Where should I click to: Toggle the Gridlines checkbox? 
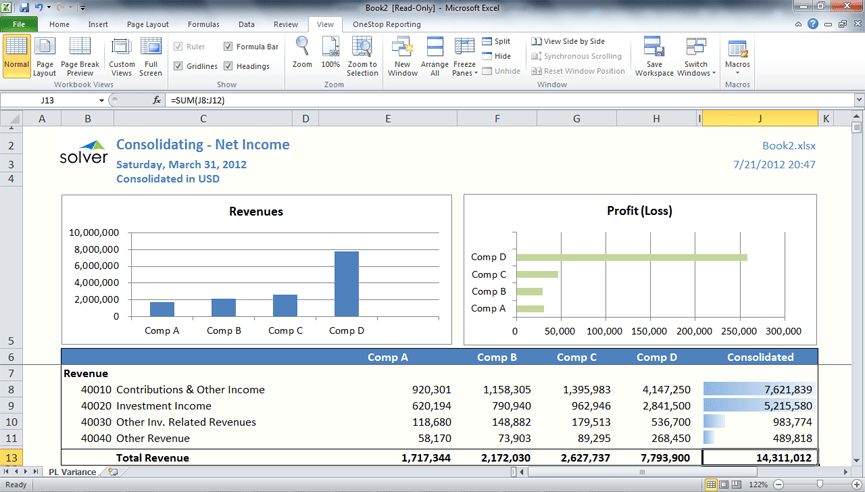pyautogui.click(x=178, y=66)
